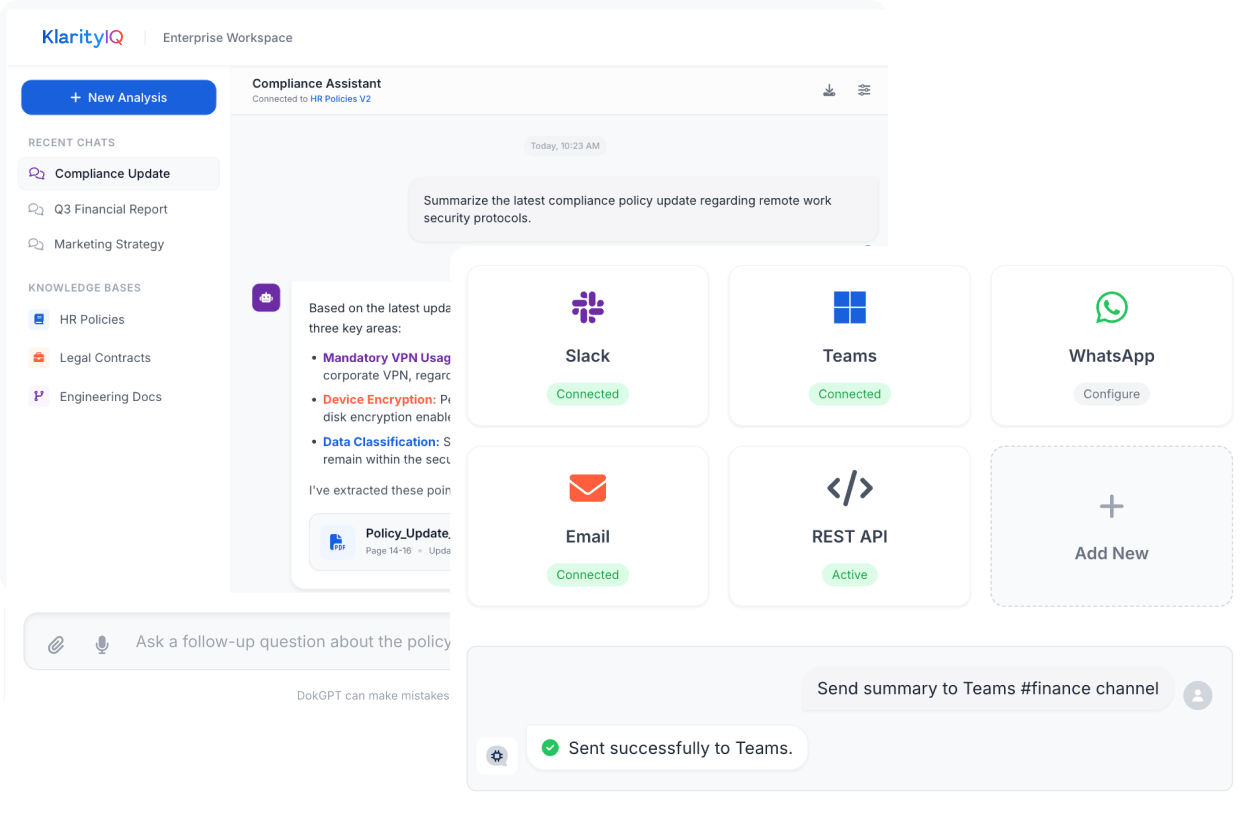Select the HR Policies knowledge base
The image size is (1254, 813).
(x=92, y=319)
